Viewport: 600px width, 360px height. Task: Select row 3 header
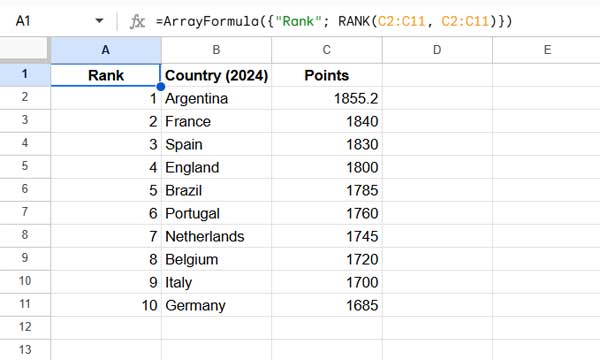(25, 121)
